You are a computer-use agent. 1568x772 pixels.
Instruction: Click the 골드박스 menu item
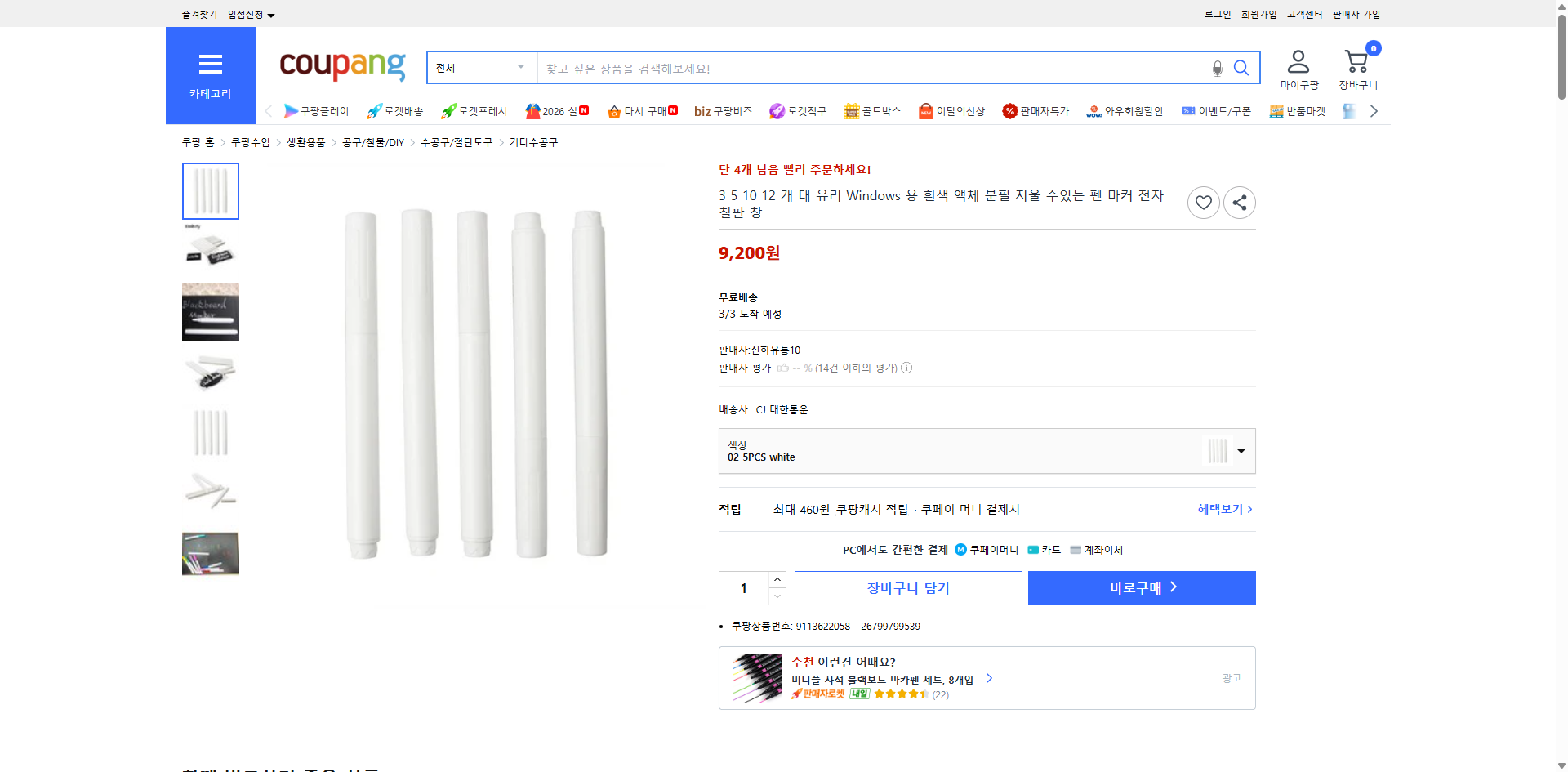(872, 110)
